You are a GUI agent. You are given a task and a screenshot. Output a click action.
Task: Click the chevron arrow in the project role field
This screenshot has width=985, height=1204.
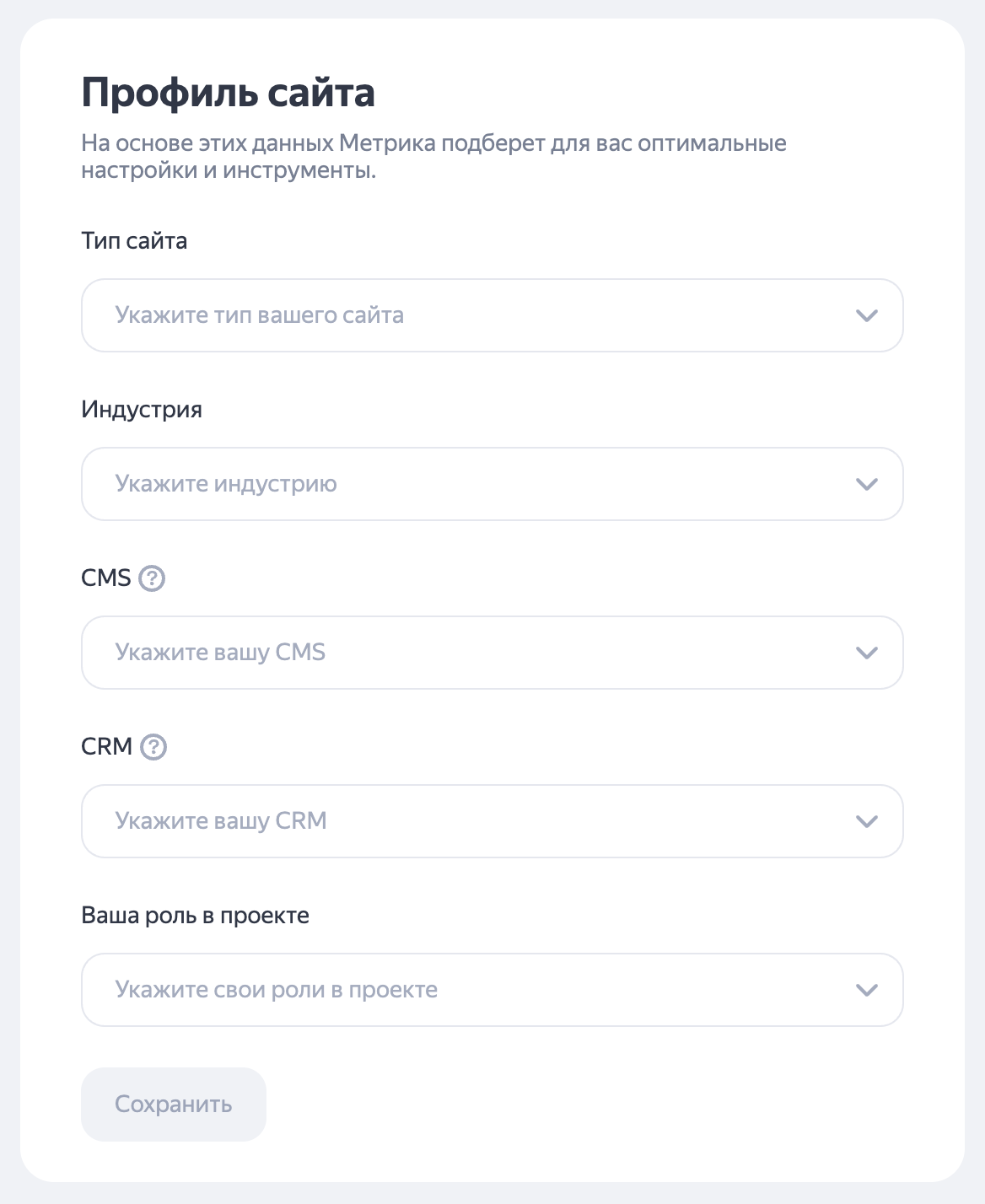coord(867,990)
